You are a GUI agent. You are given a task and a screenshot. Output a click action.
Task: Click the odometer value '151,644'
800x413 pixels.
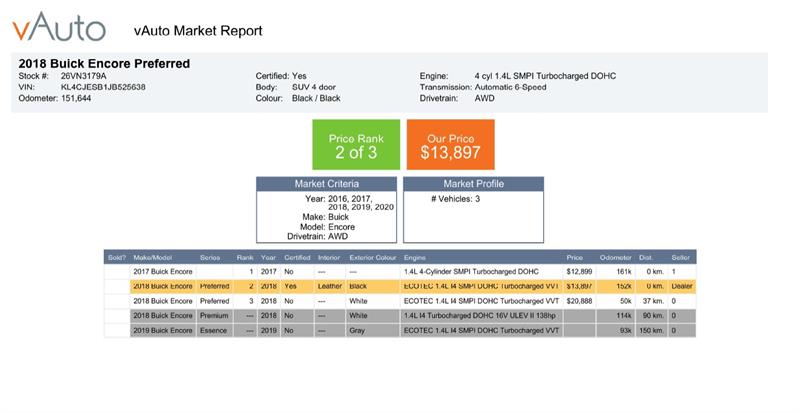(x=76, y=99)
